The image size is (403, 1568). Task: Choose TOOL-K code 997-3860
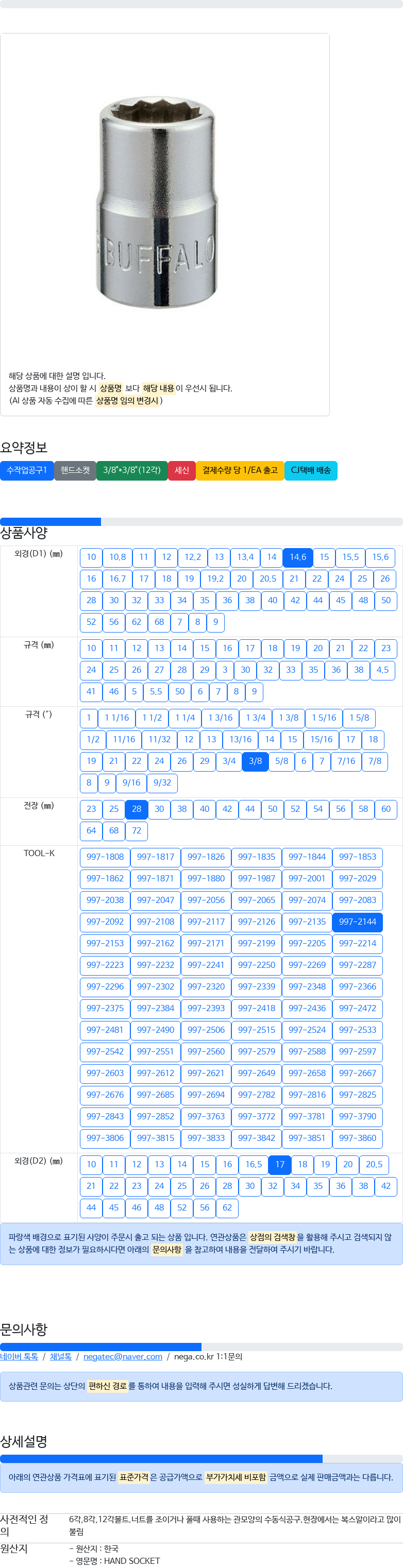pyautogui.click(x=357, y=1138)
